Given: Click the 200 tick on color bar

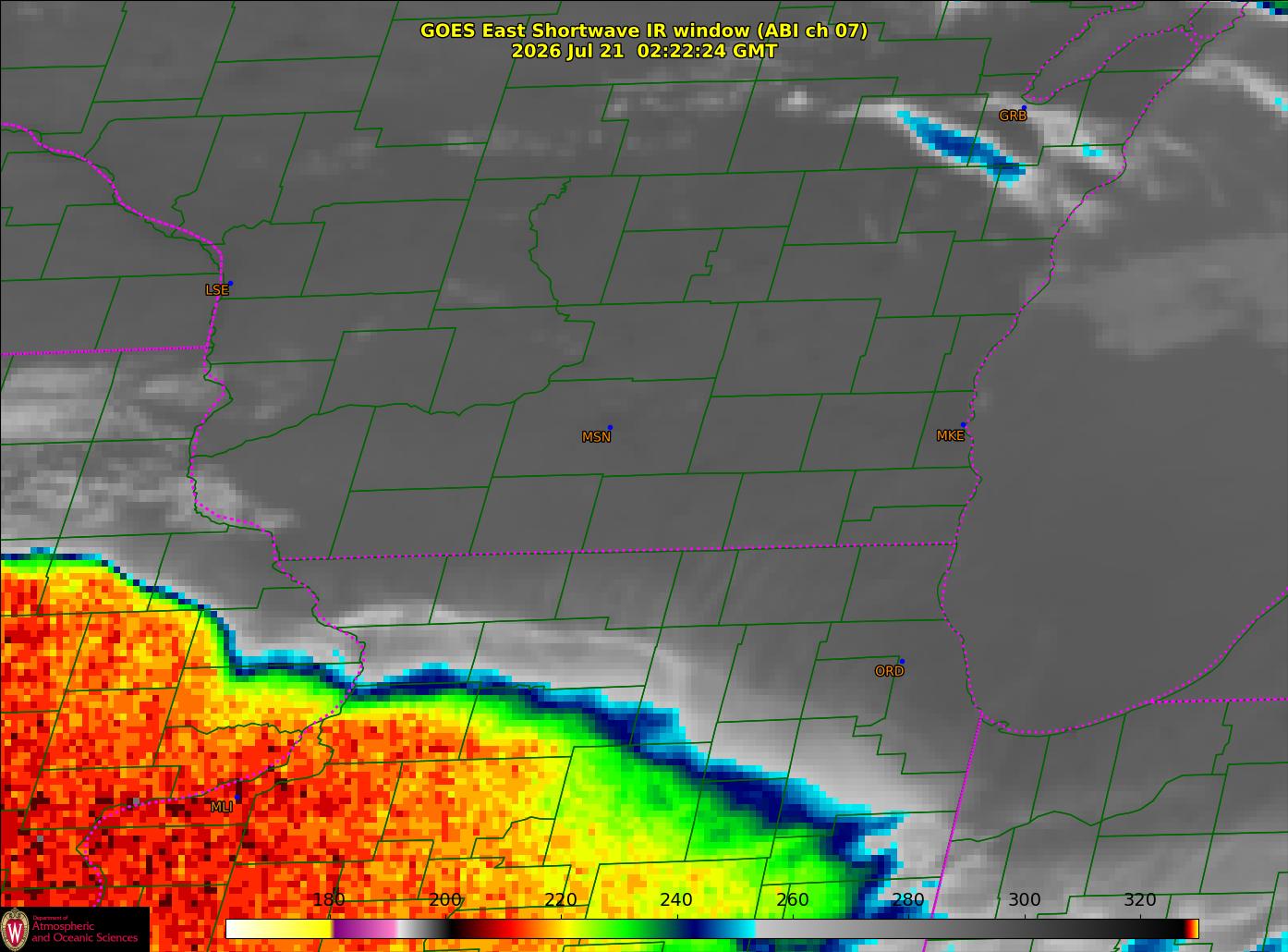Looking at the screenshot, I should (445, 899).
